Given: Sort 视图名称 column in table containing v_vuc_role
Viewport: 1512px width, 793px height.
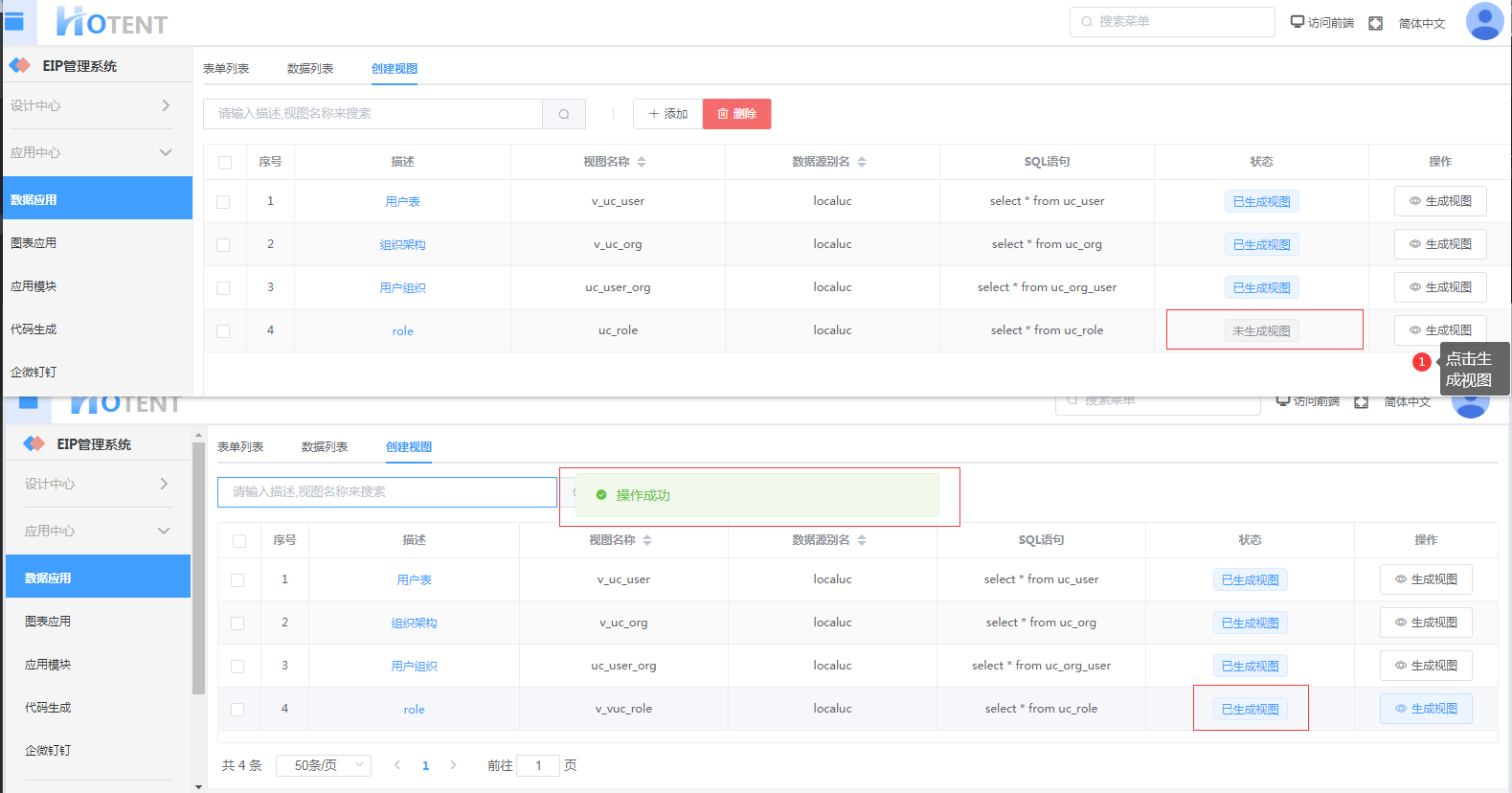Looking at the screenshot, I should point(647,540).
